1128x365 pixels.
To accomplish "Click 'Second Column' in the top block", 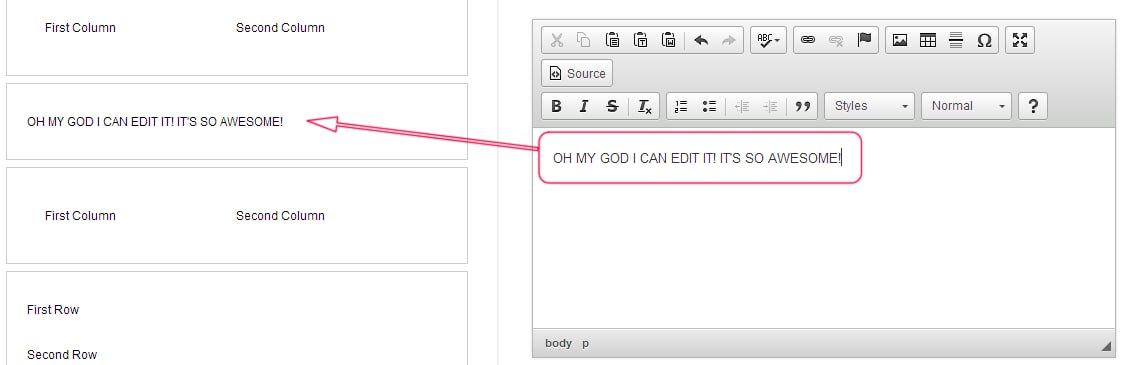I will click(x=280, y=28).
